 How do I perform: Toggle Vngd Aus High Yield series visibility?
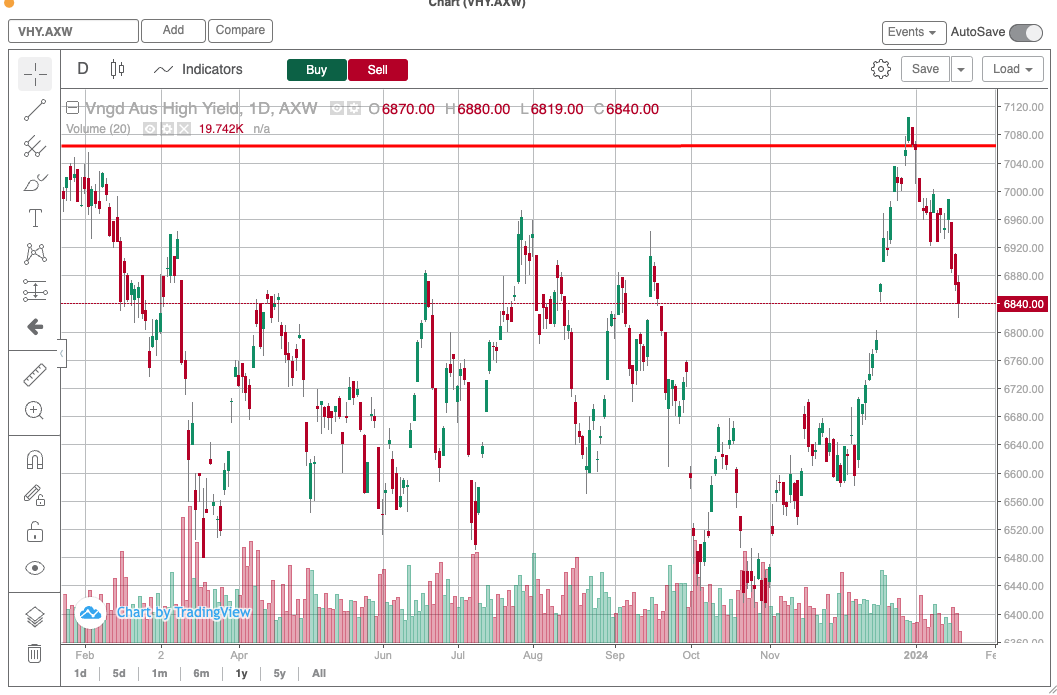tap(337, 109)
